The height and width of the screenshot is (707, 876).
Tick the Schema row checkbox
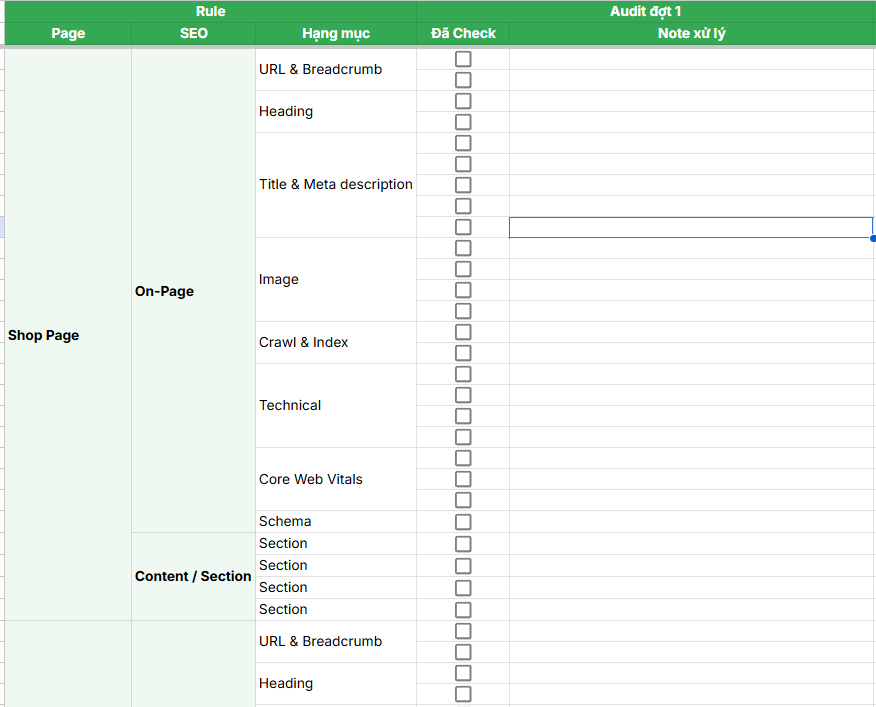463,522
